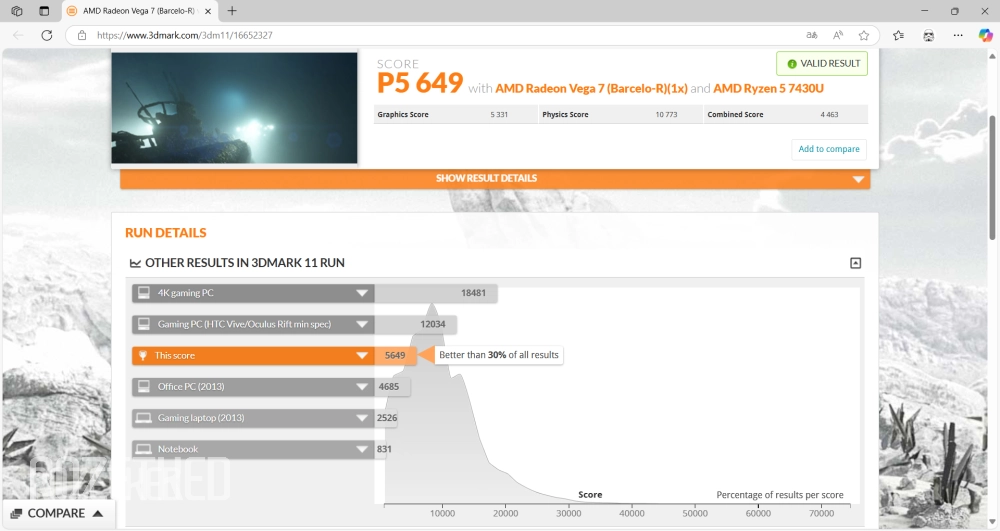Open a new browser tab
The image size is (1000, 531).
point(232,11)
